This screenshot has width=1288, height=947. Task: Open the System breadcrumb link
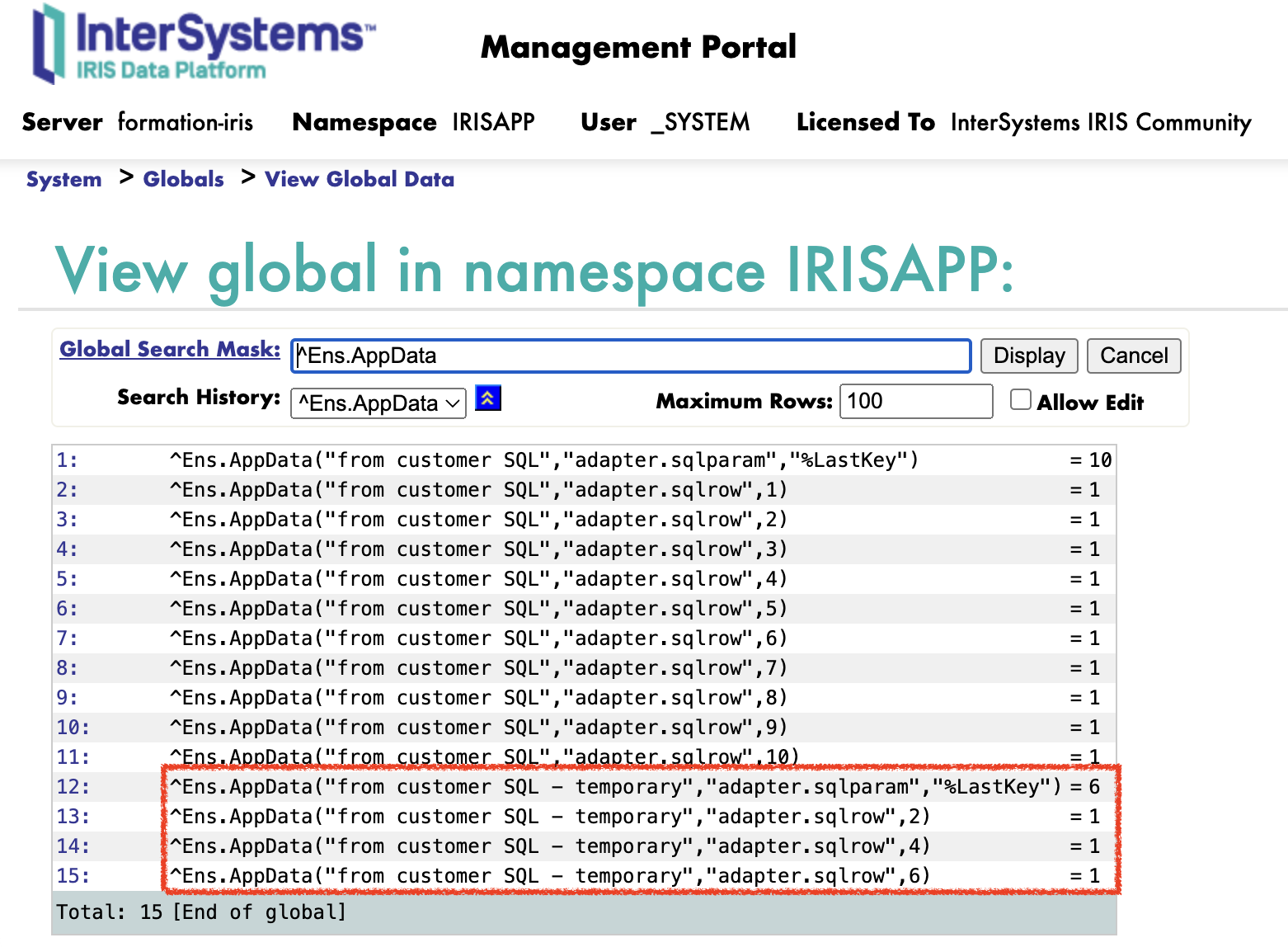point(64,180)
